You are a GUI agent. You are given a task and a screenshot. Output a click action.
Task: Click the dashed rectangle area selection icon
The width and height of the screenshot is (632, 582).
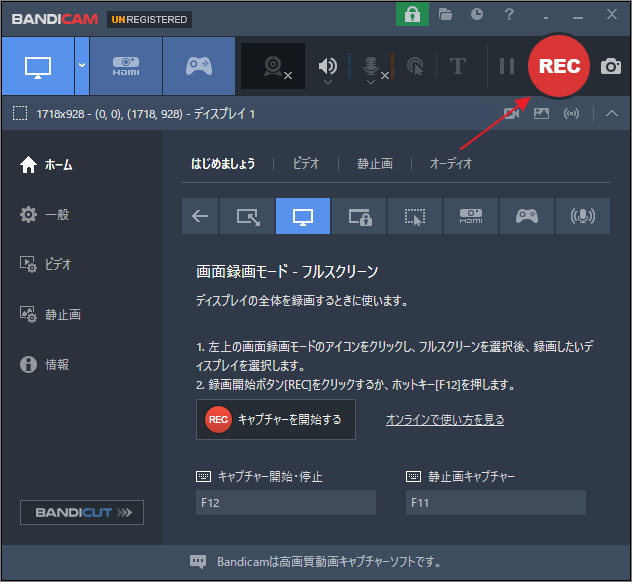point(20,114)
